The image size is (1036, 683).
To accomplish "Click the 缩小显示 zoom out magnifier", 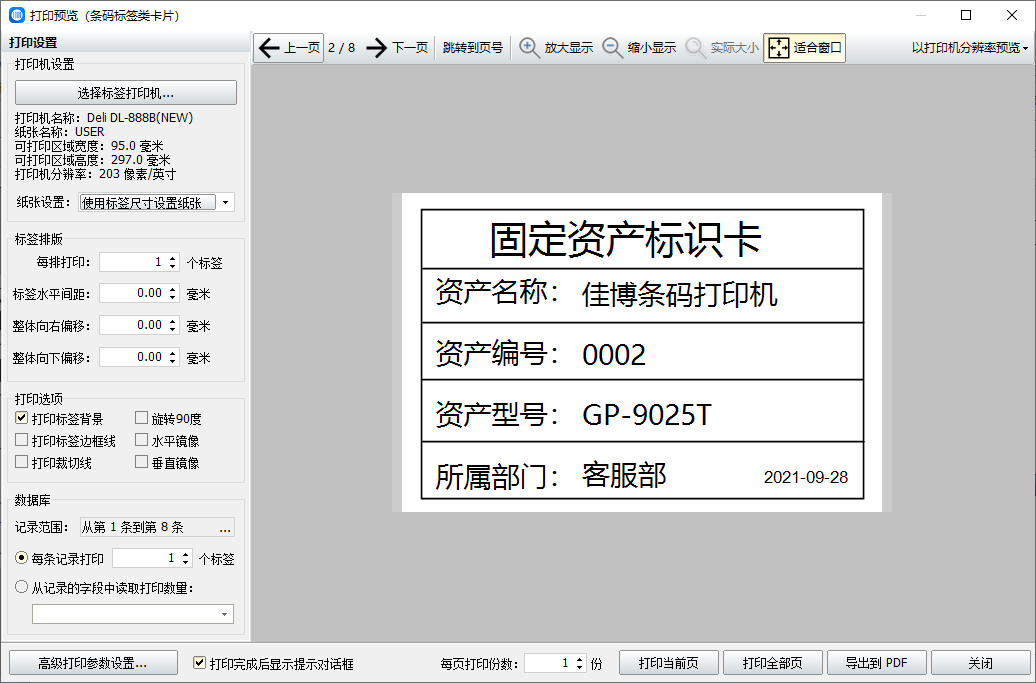I will tap(639, 48).
